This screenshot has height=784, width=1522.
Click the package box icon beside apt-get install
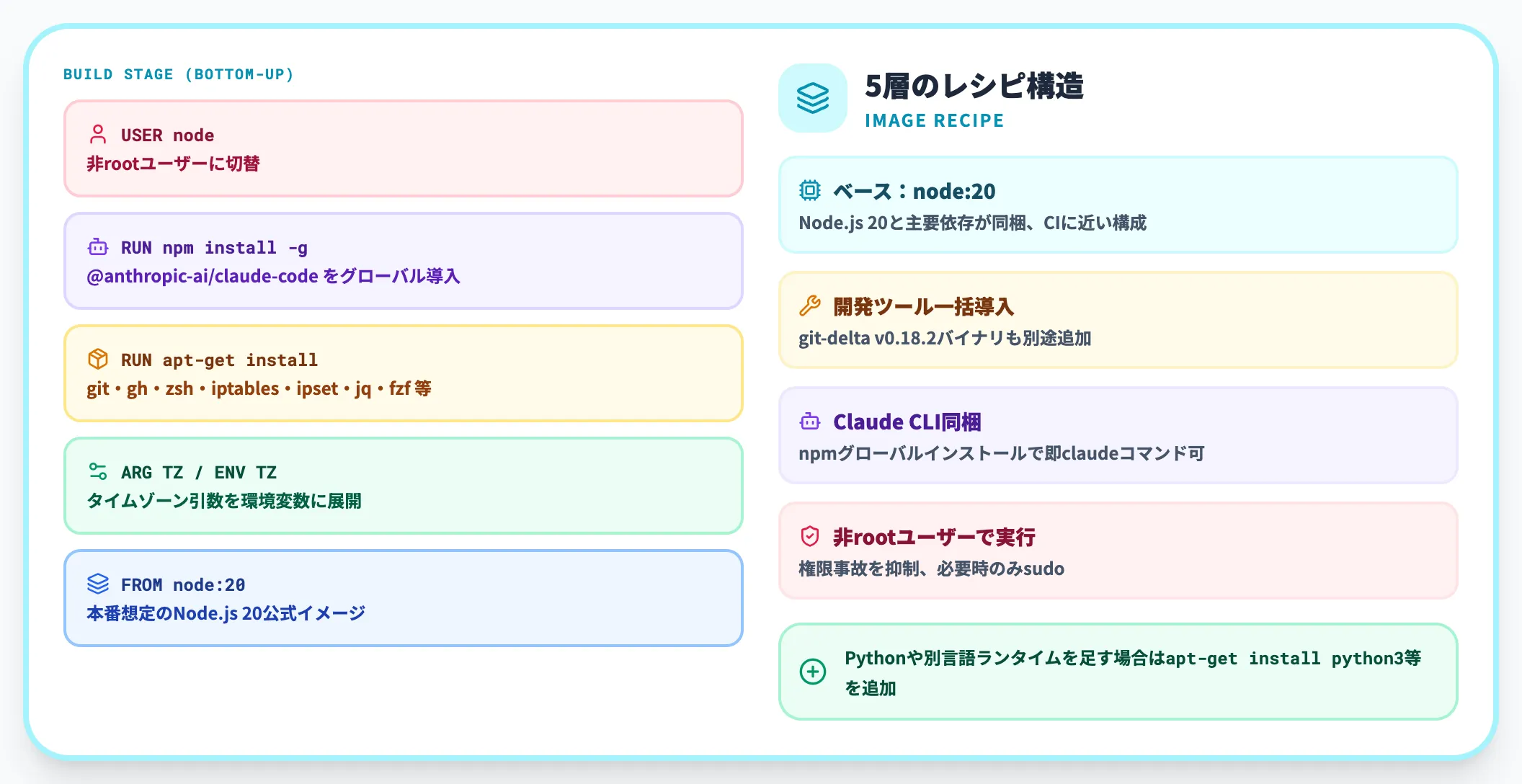[98, 360]
